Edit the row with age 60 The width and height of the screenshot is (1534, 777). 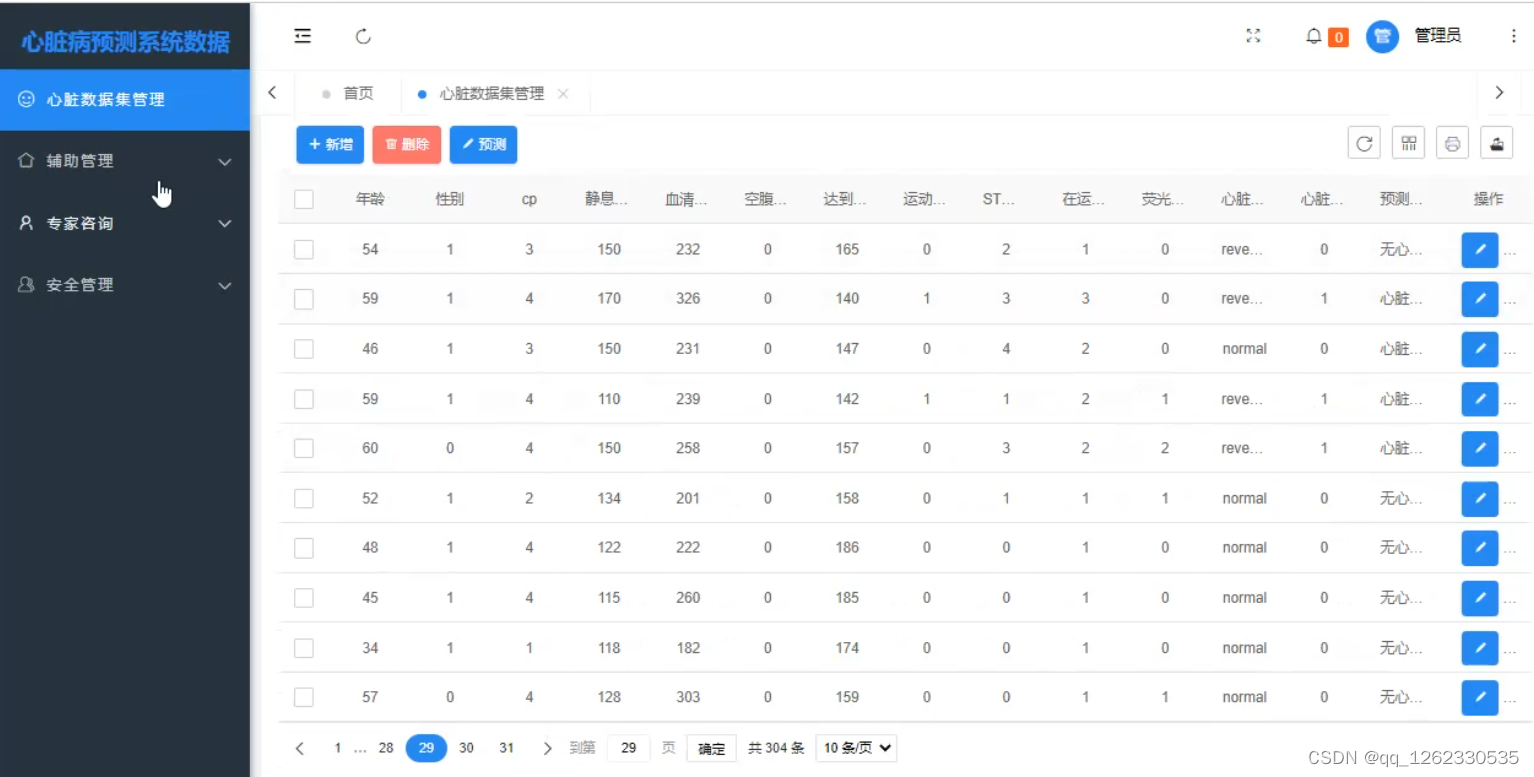click(1480, 448)
